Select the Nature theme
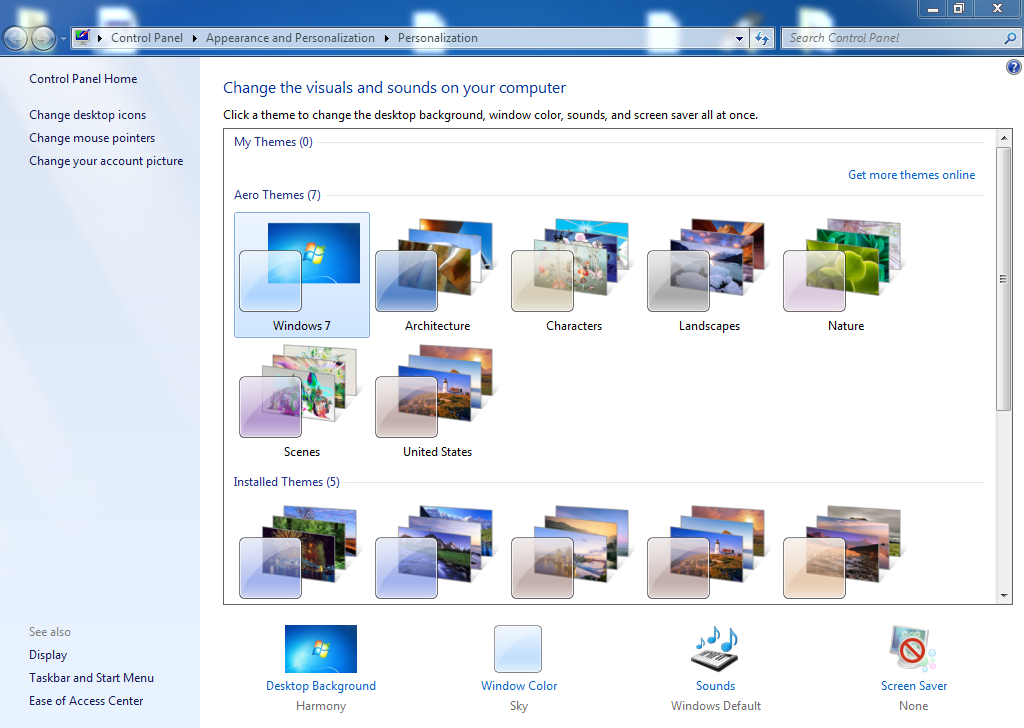The width and height of the screenshot is (1024, 728). 846,275
